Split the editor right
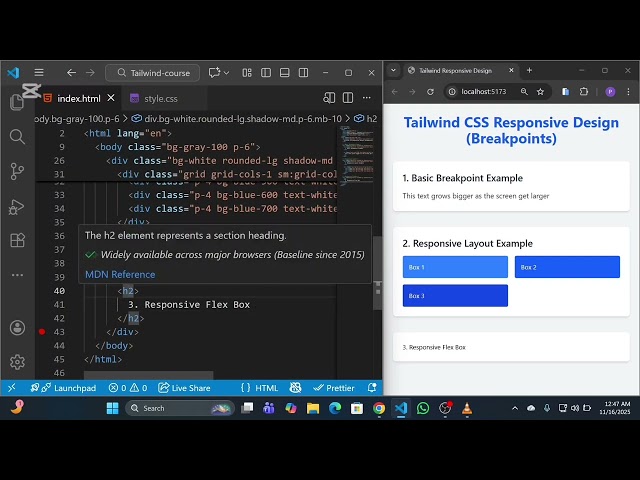 (x=348, y=98)
